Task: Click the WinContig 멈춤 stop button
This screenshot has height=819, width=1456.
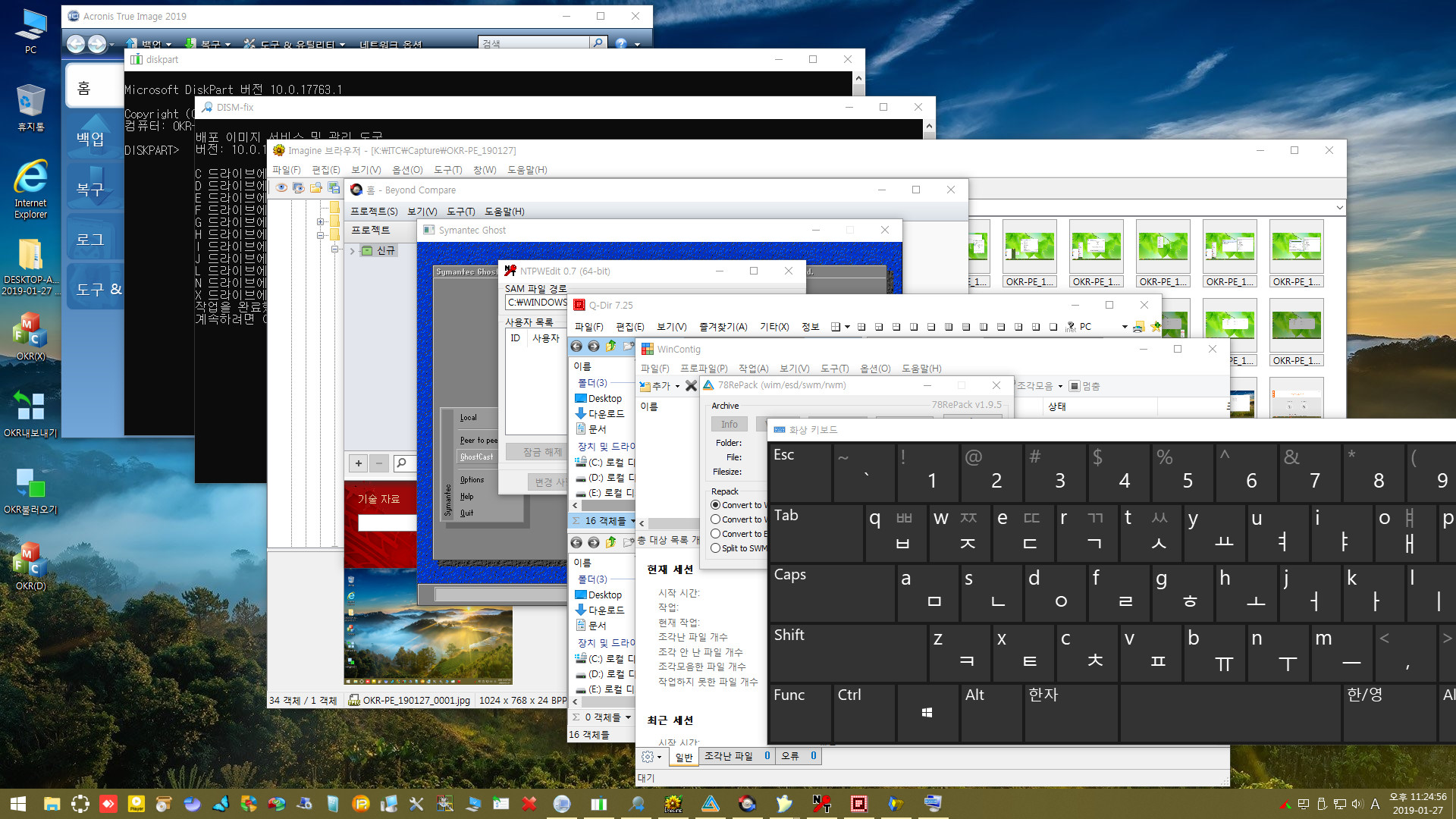Action: coord(1084,386)
